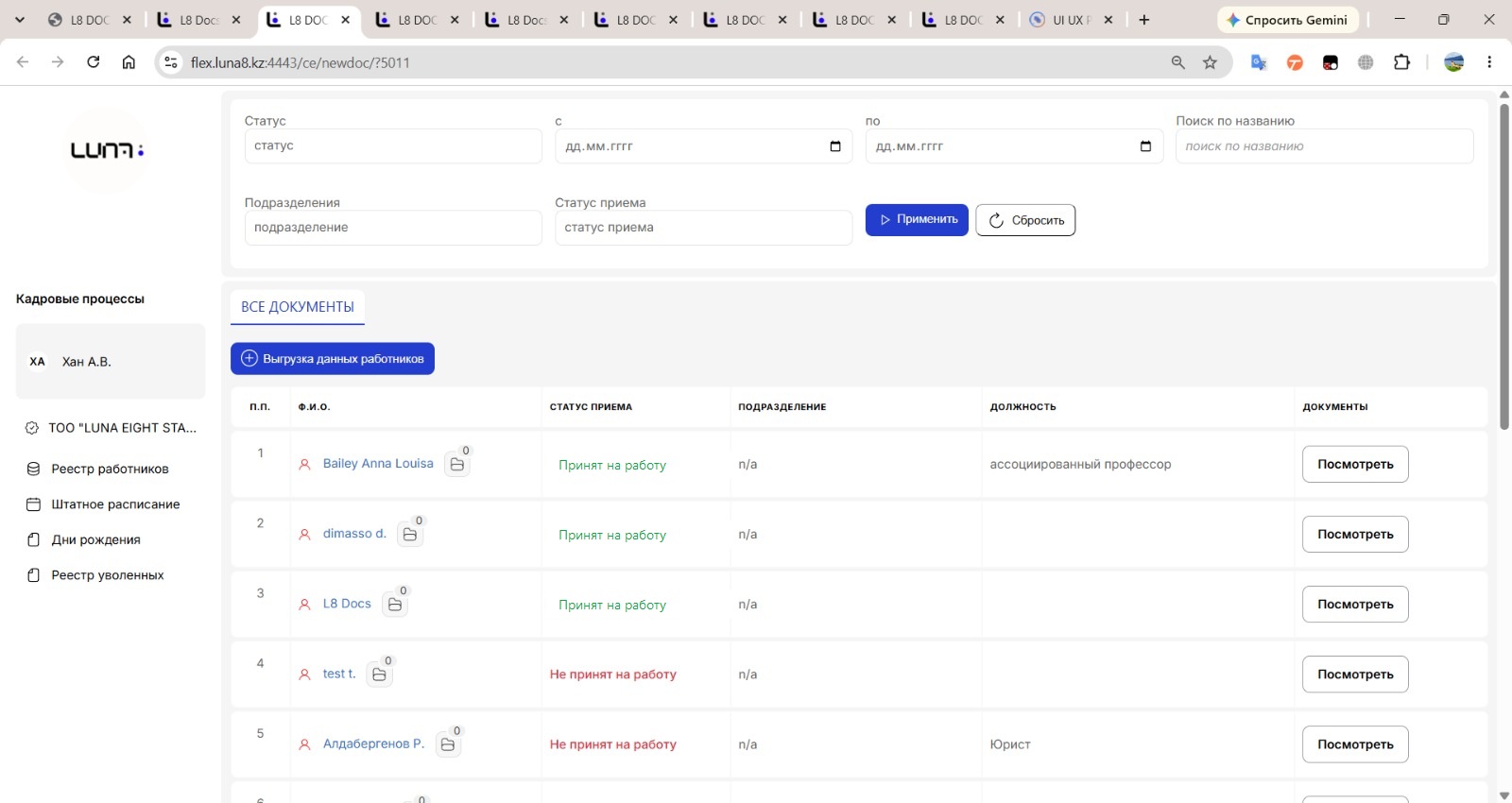Click Посмотреть for Bailey Anna Louisa
Viewport: 1512px width, 803px height.
(x=1355, y=464)
